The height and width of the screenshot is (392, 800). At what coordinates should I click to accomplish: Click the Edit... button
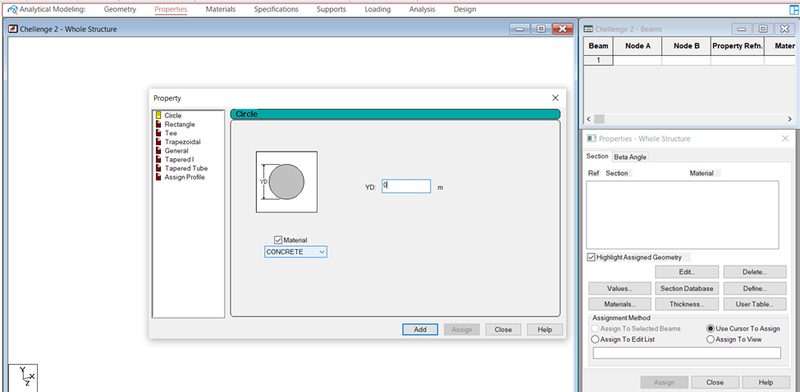pyautogui.click(x=687, y=272)
